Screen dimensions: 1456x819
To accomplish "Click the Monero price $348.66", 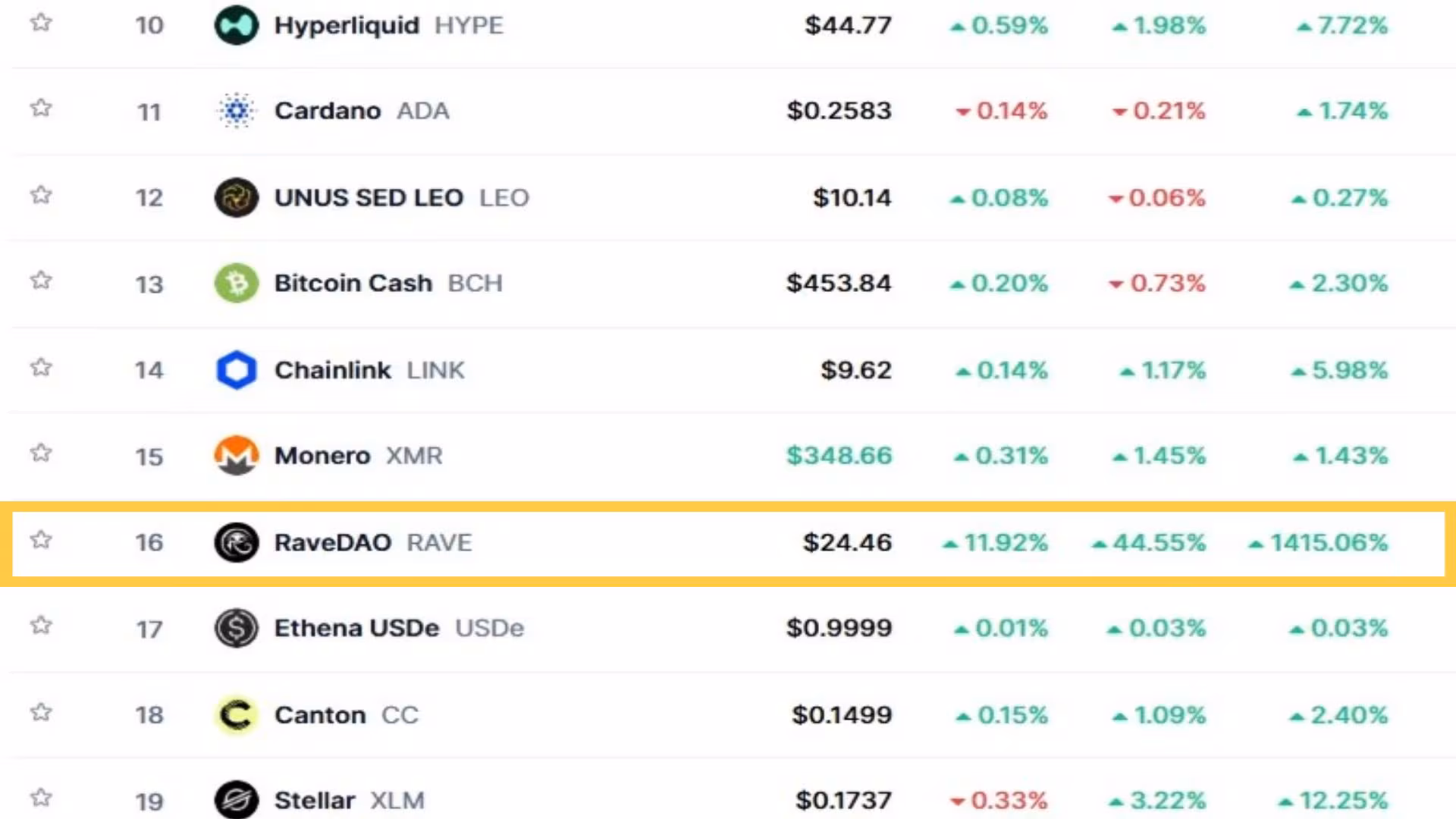I will (839, 456).
